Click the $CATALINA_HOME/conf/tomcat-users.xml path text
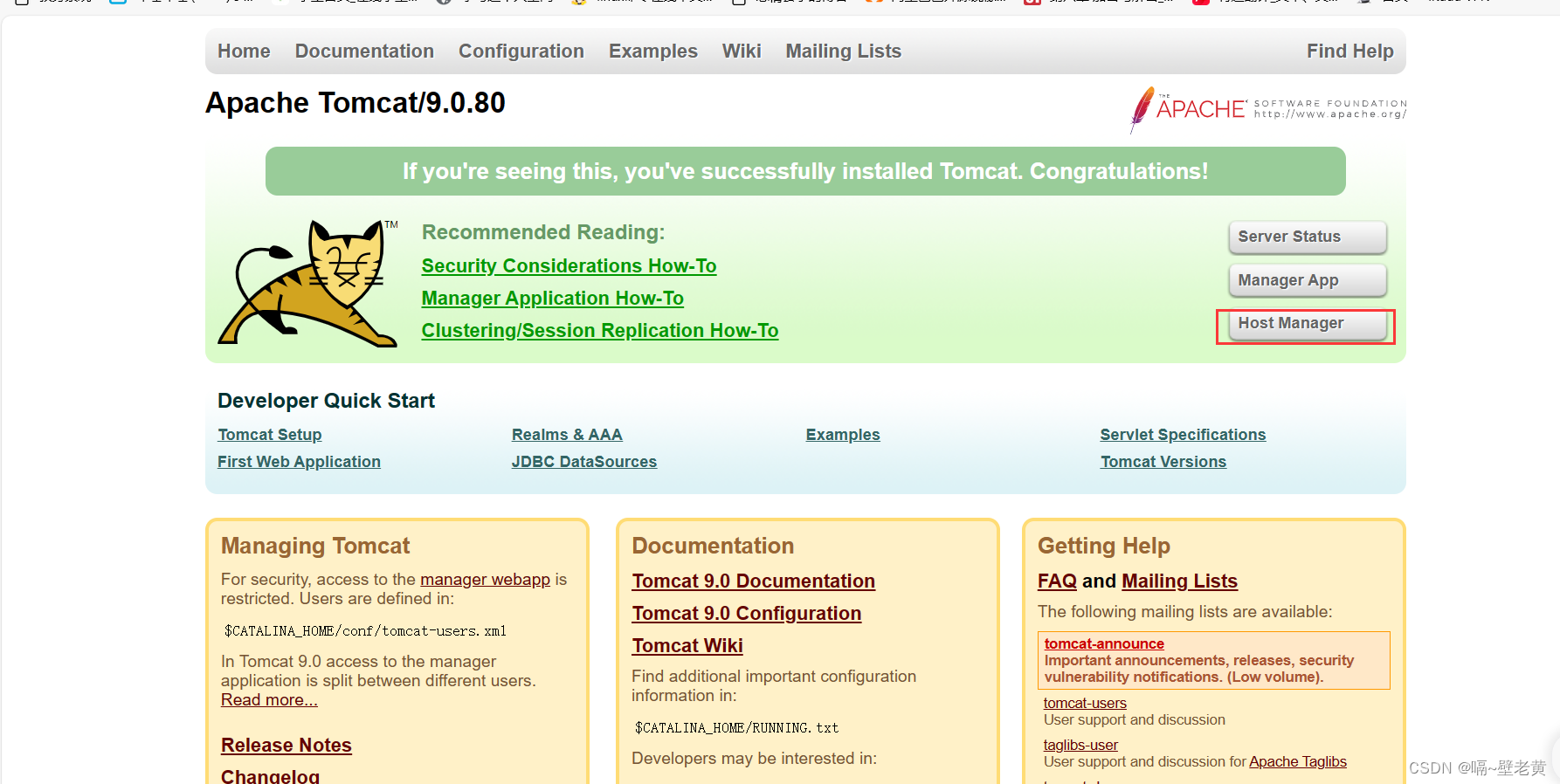The height and width of the screenshot is (784, 1560). tap(365, 631)
